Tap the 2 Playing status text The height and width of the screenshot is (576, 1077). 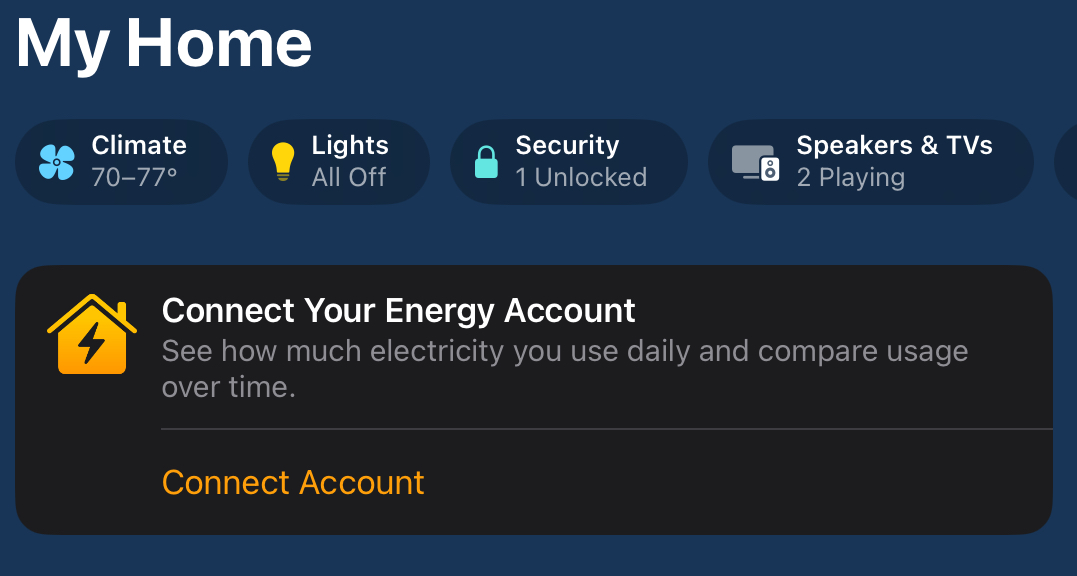[850, 178]
